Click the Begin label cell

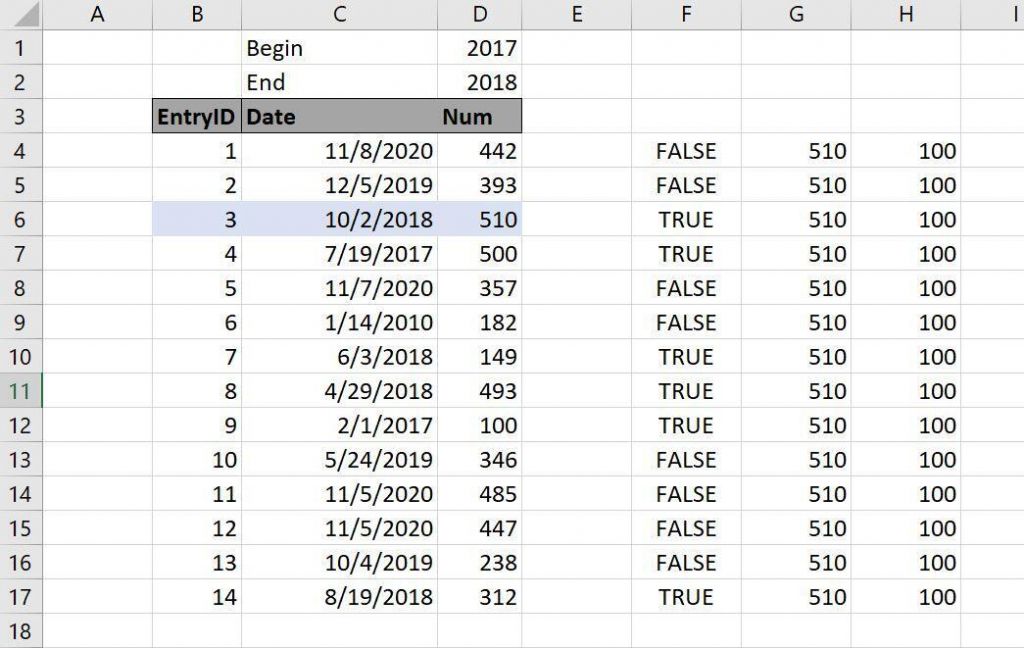tap(339, 48)
